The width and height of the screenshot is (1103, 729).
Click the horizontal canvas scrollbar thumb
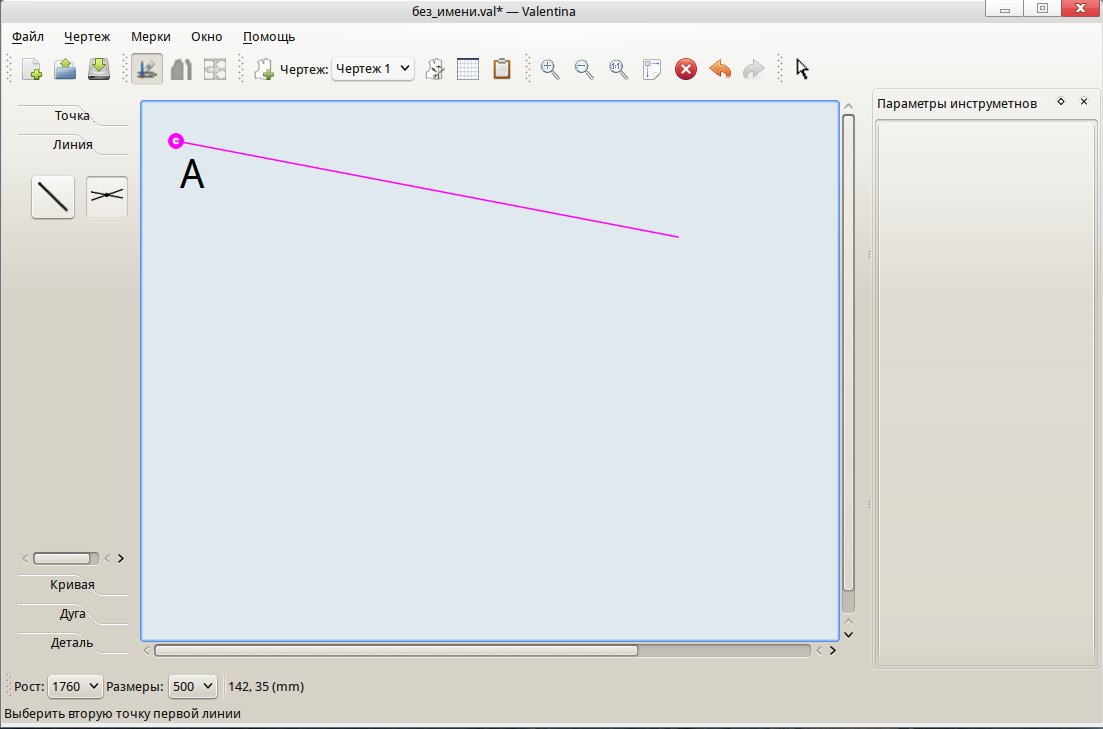pyautogui.click(x=396, y=650)
